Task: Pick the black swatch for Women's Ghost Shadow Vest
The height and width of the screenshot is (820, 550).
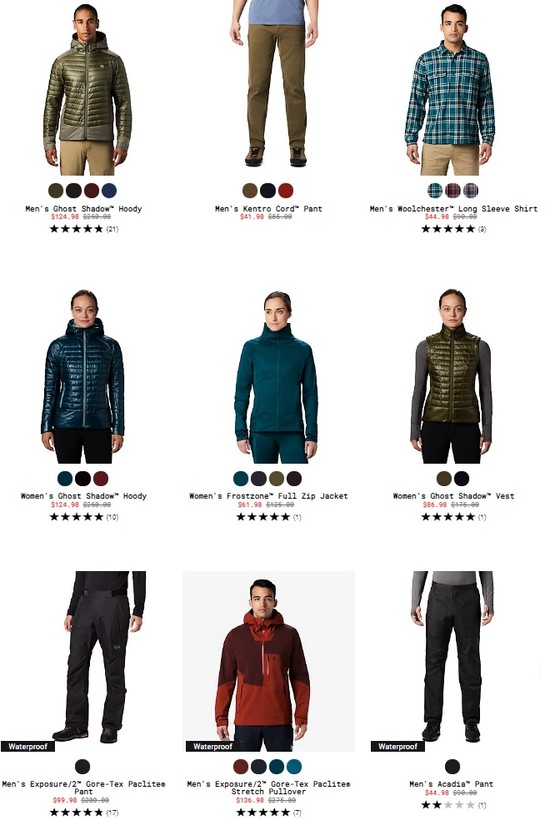Action: (461, 478)
